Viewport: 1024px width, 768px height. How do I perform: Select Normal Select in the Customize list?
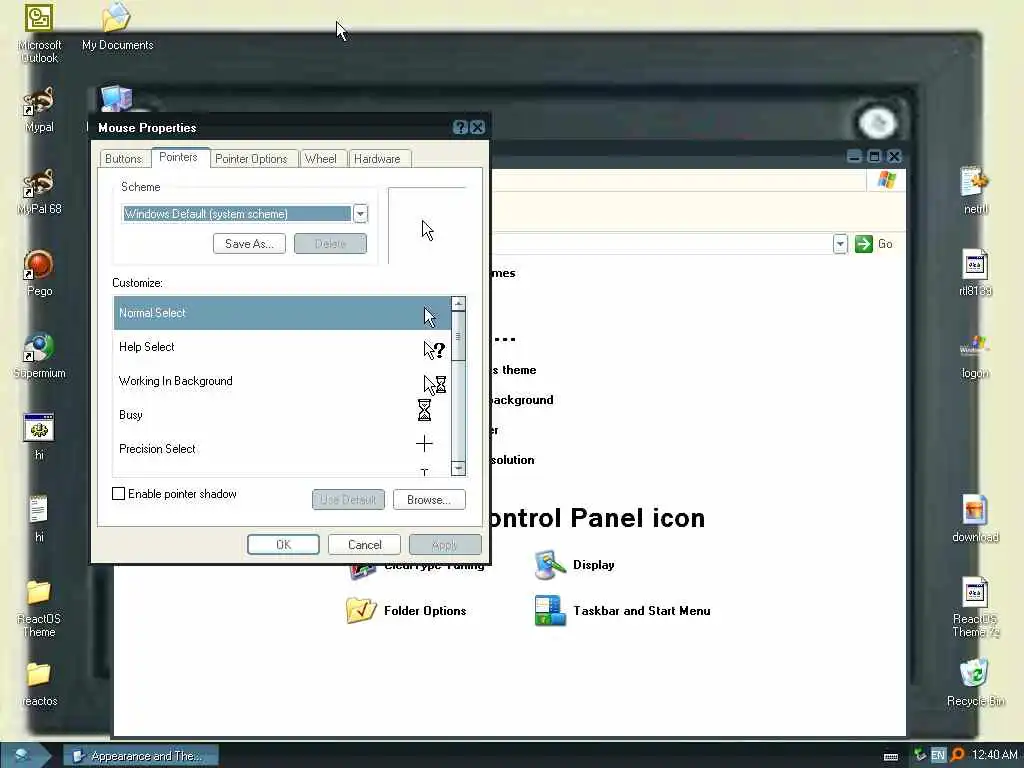point(282,313)
